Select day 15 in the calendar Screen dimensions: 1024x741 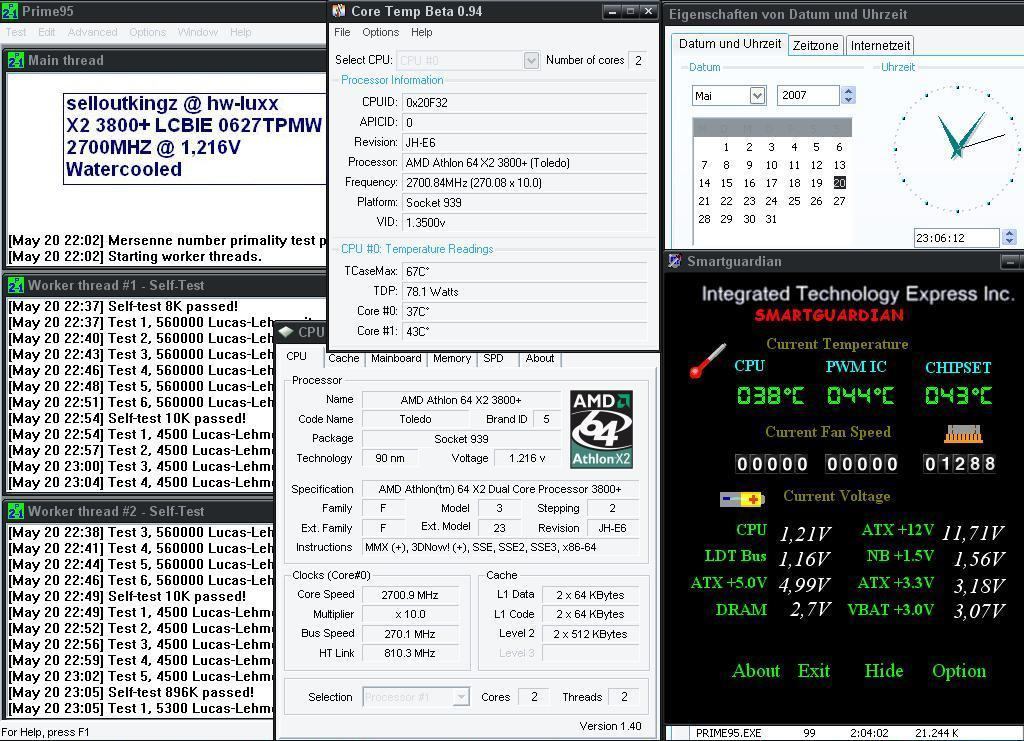726,183
